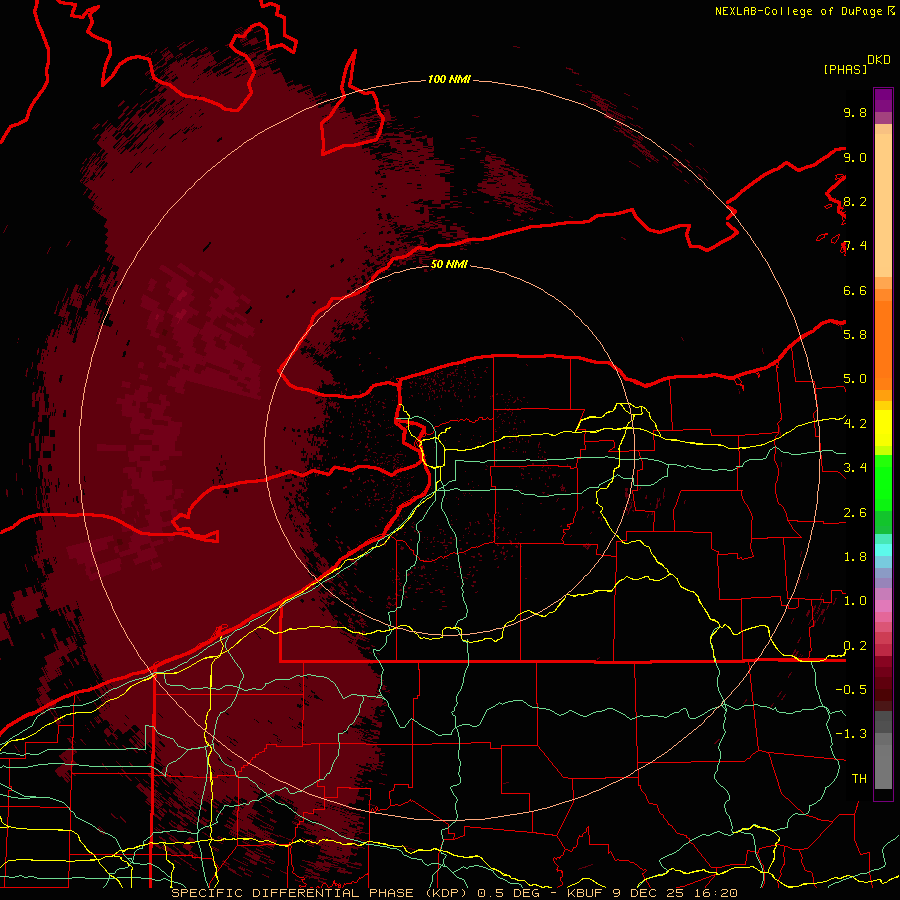Click the 1.0 value on color scale

855,600
